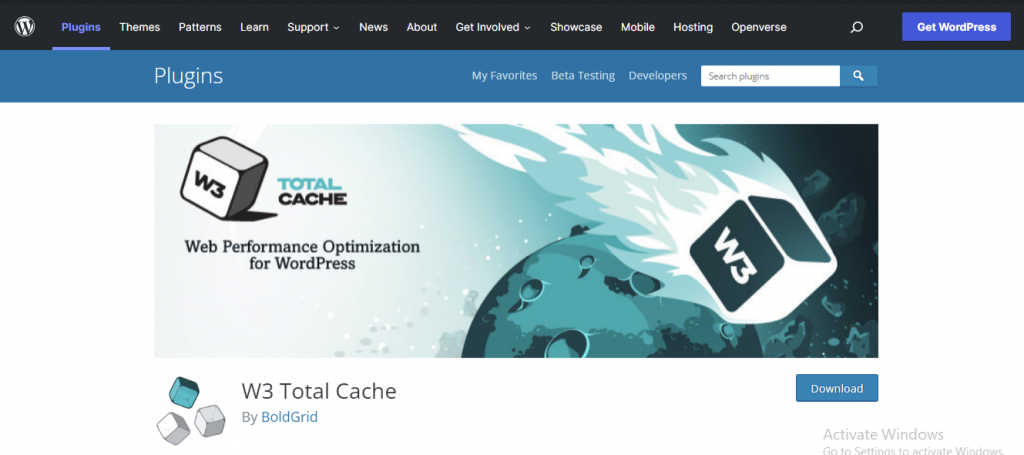Open the site search magnifier icon
The image size is (1024, 455).
pos(857,27)
